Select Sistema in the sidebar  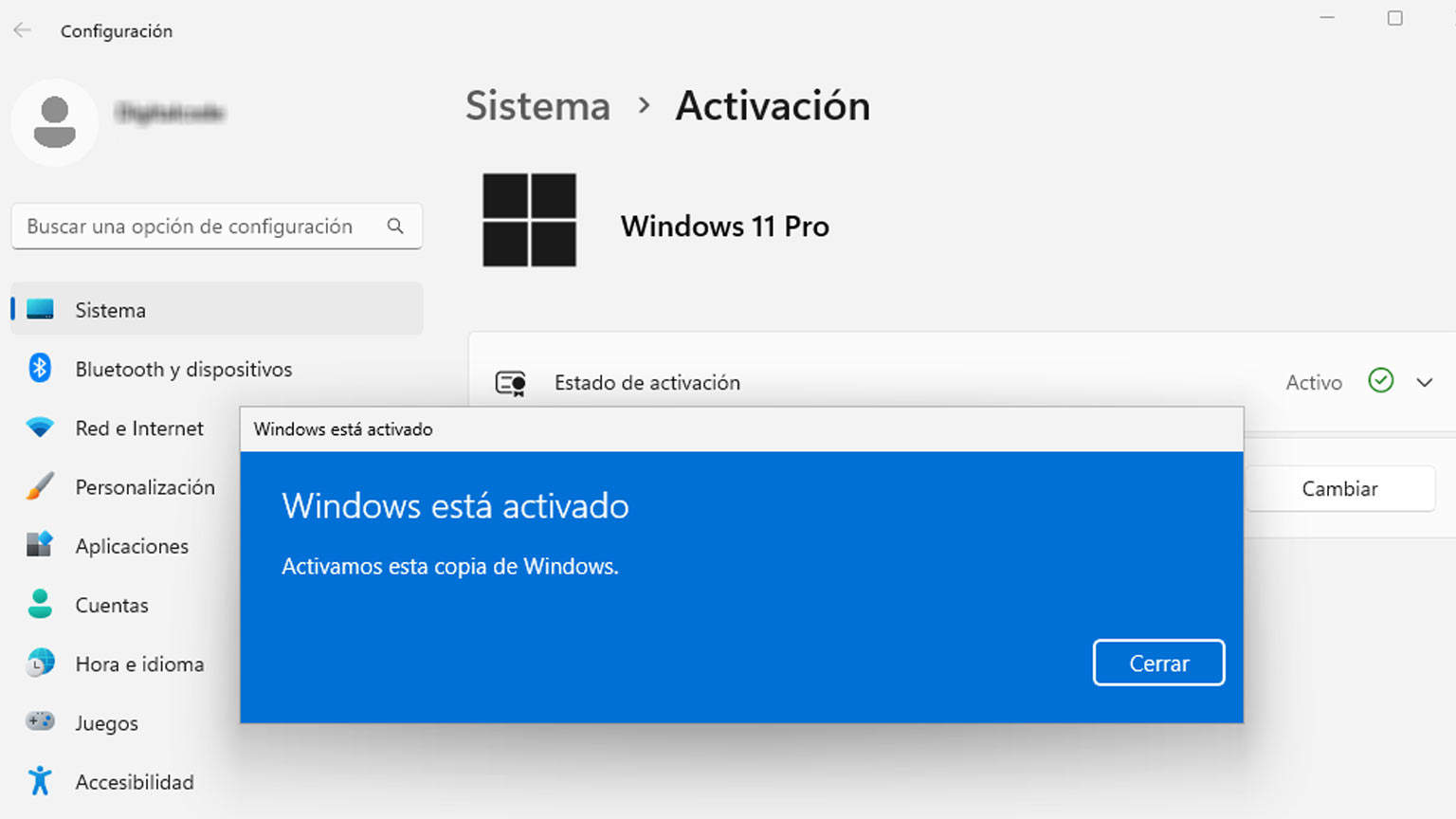(110, 310)
